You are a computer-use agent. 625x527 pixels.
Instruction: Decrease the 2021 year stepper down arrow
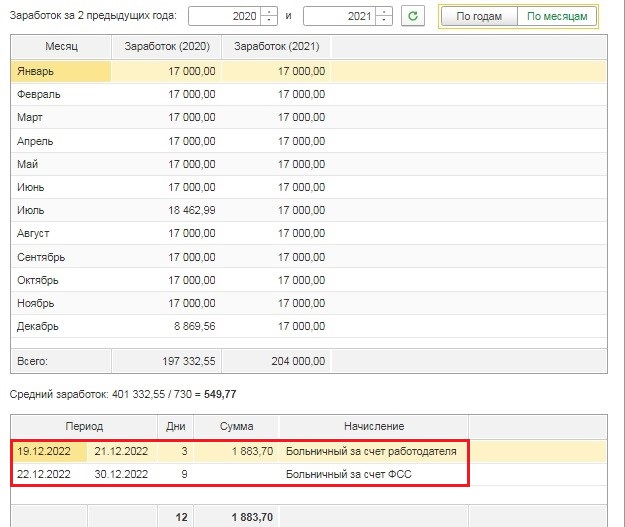pyautogui.click(x=384, y=21)
